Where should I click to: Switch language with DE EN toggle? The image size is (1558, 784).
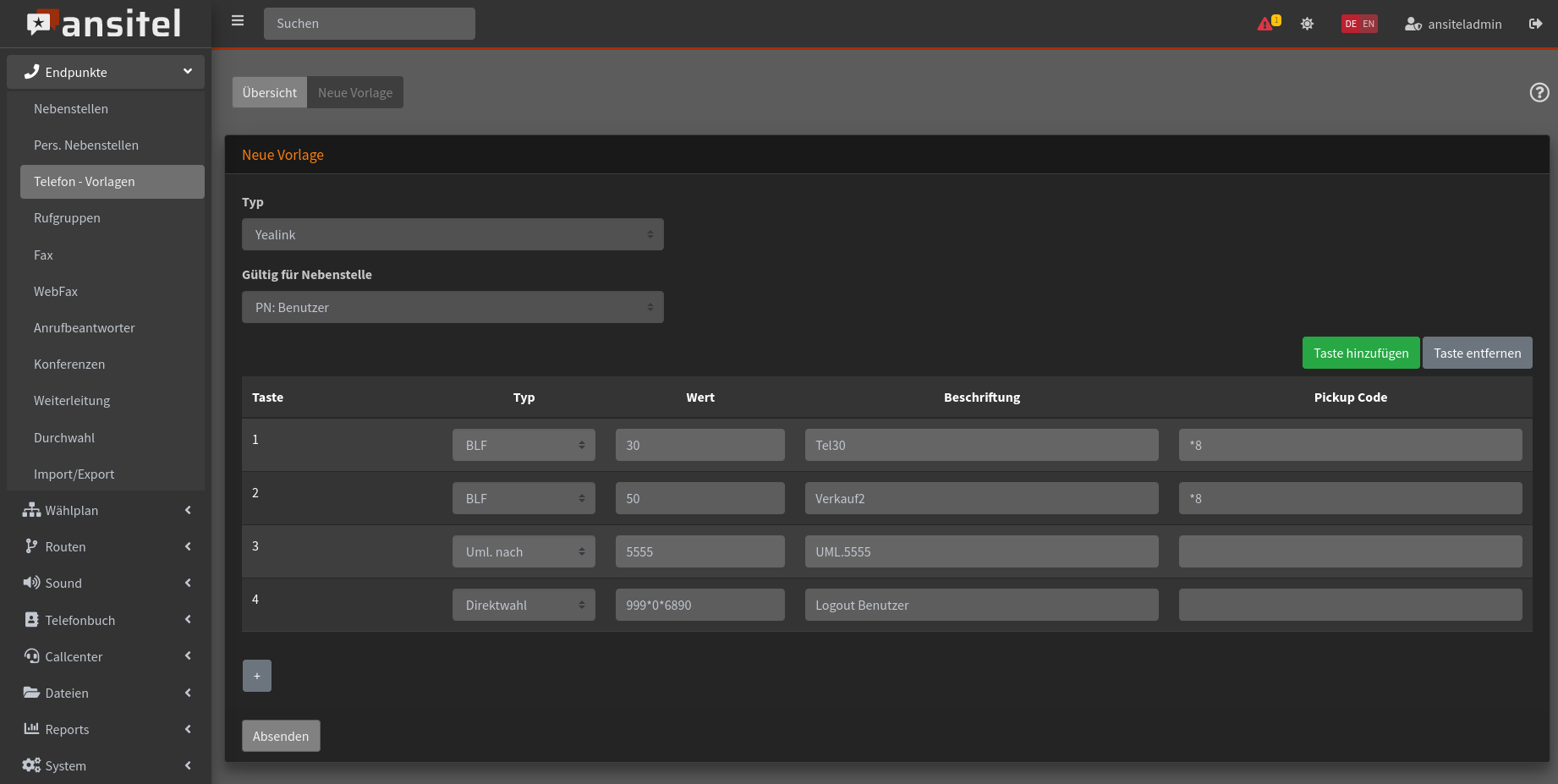pos(1358,24)
